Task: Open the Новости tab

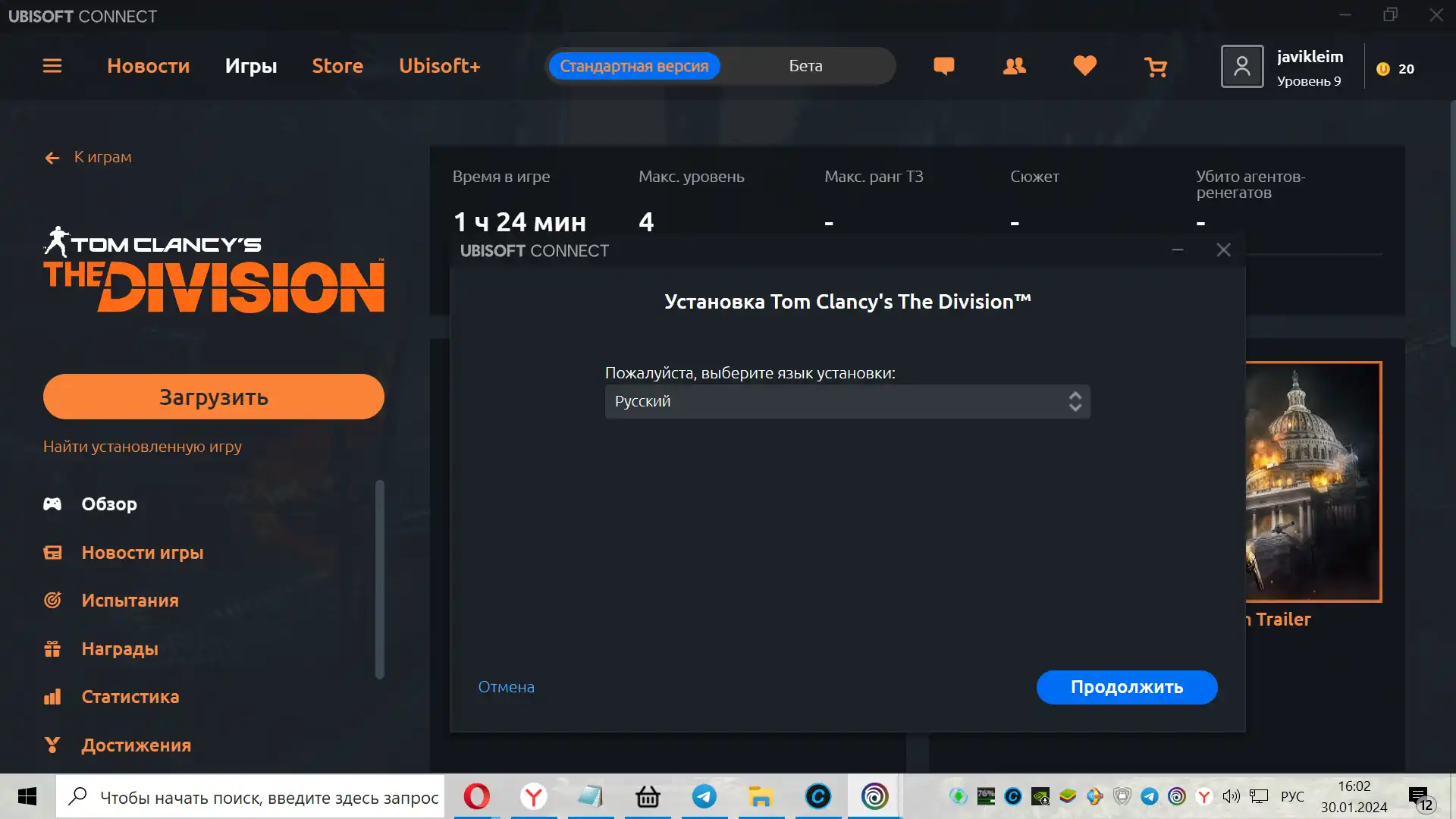Action: point(148,66)
